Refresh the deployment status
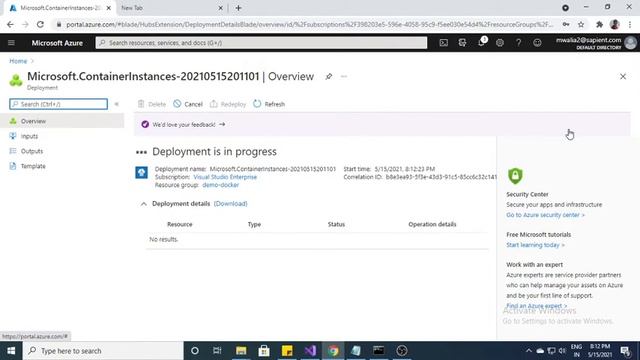This screenshot has height=360, width=640. [269, 104]
